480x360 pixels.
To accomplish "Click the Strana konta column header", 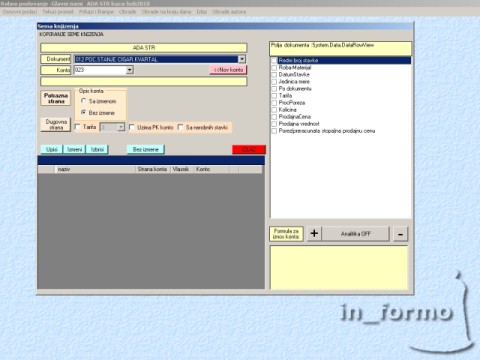I will 152,169.
